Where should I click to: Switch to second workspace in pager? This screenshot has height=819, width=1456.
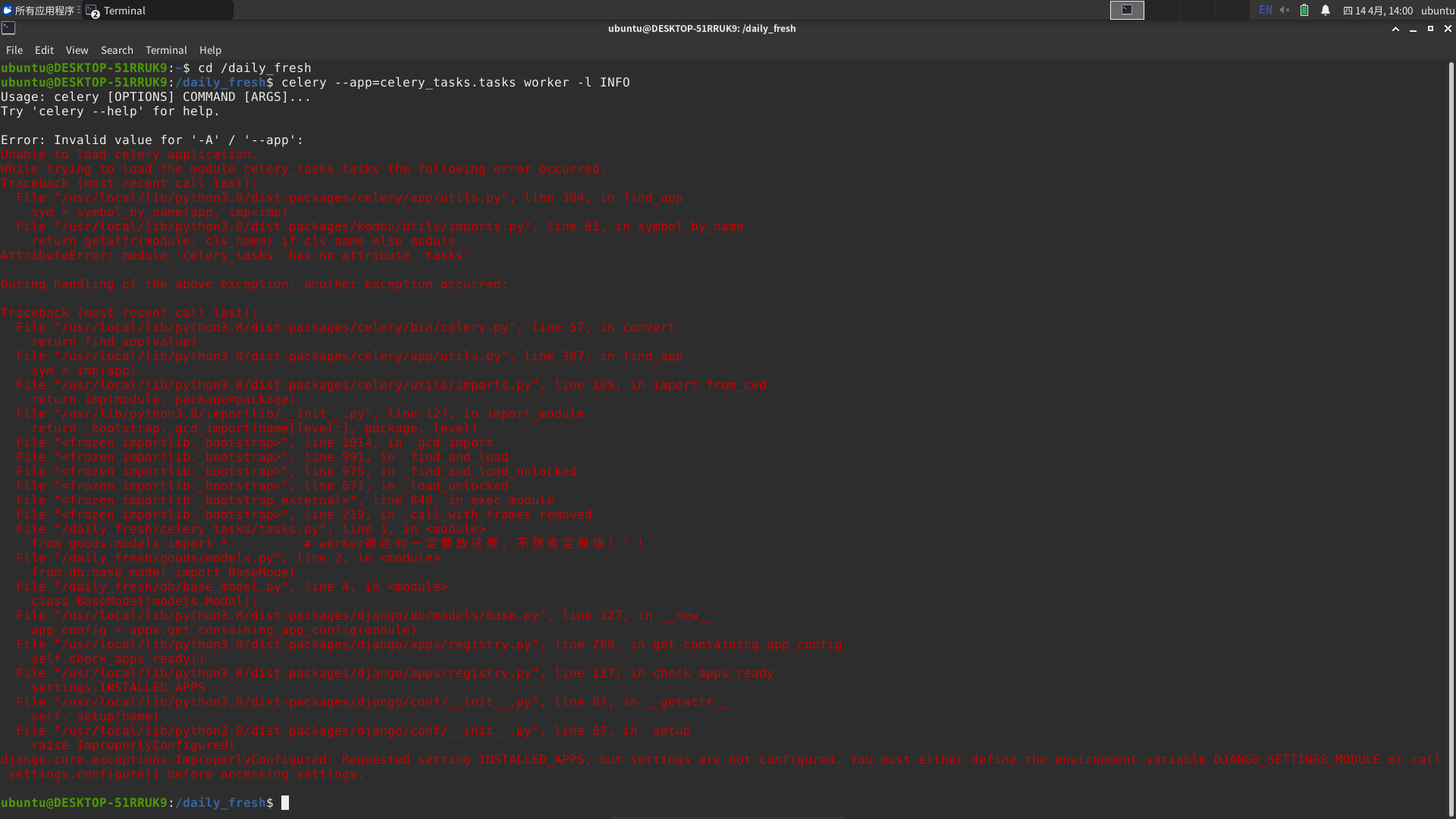[x=1162, y=11]
